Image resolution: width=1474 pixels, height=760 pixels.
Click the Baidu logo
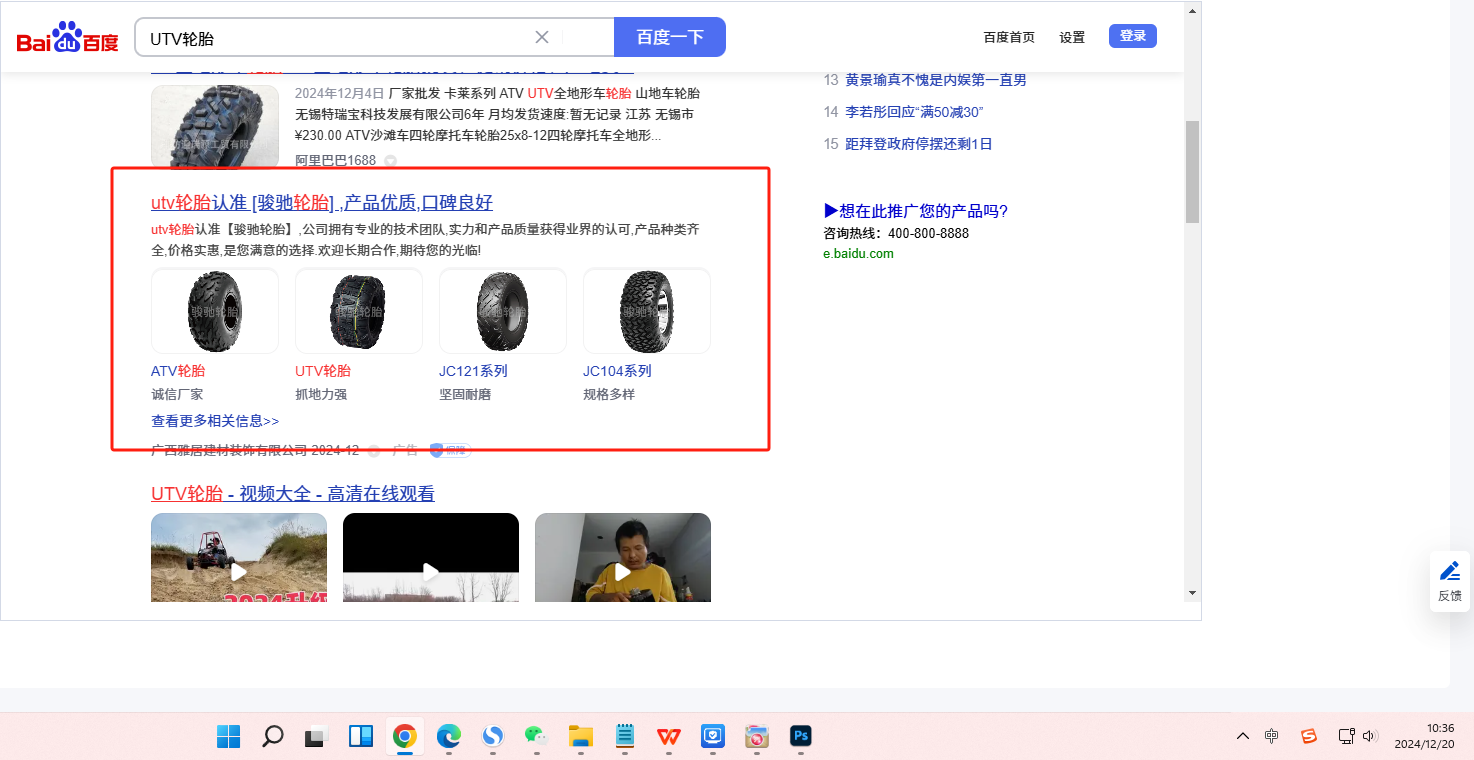[67, 39]
